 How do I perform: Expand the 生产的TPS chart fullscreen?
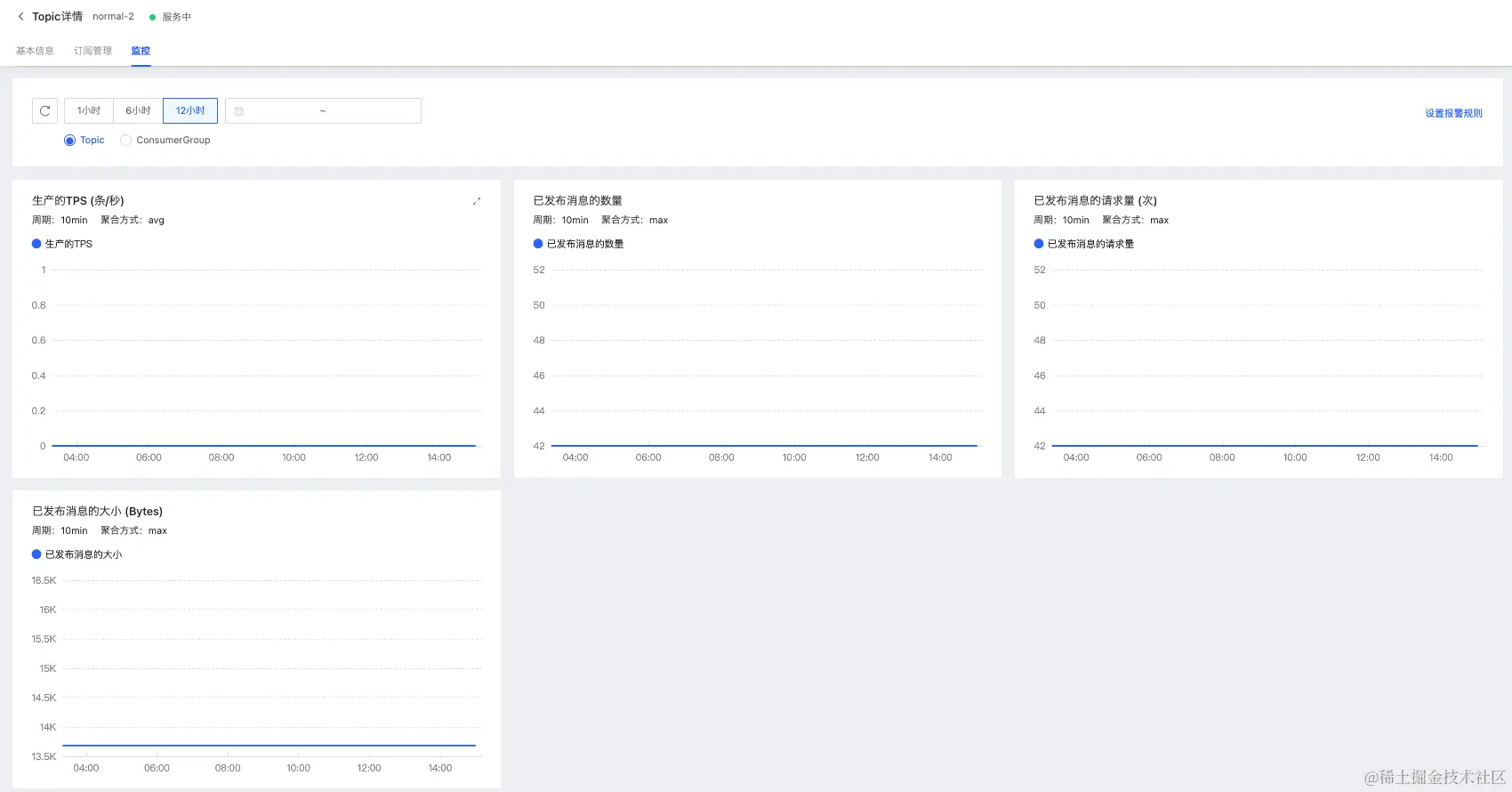tap(477, 201)
